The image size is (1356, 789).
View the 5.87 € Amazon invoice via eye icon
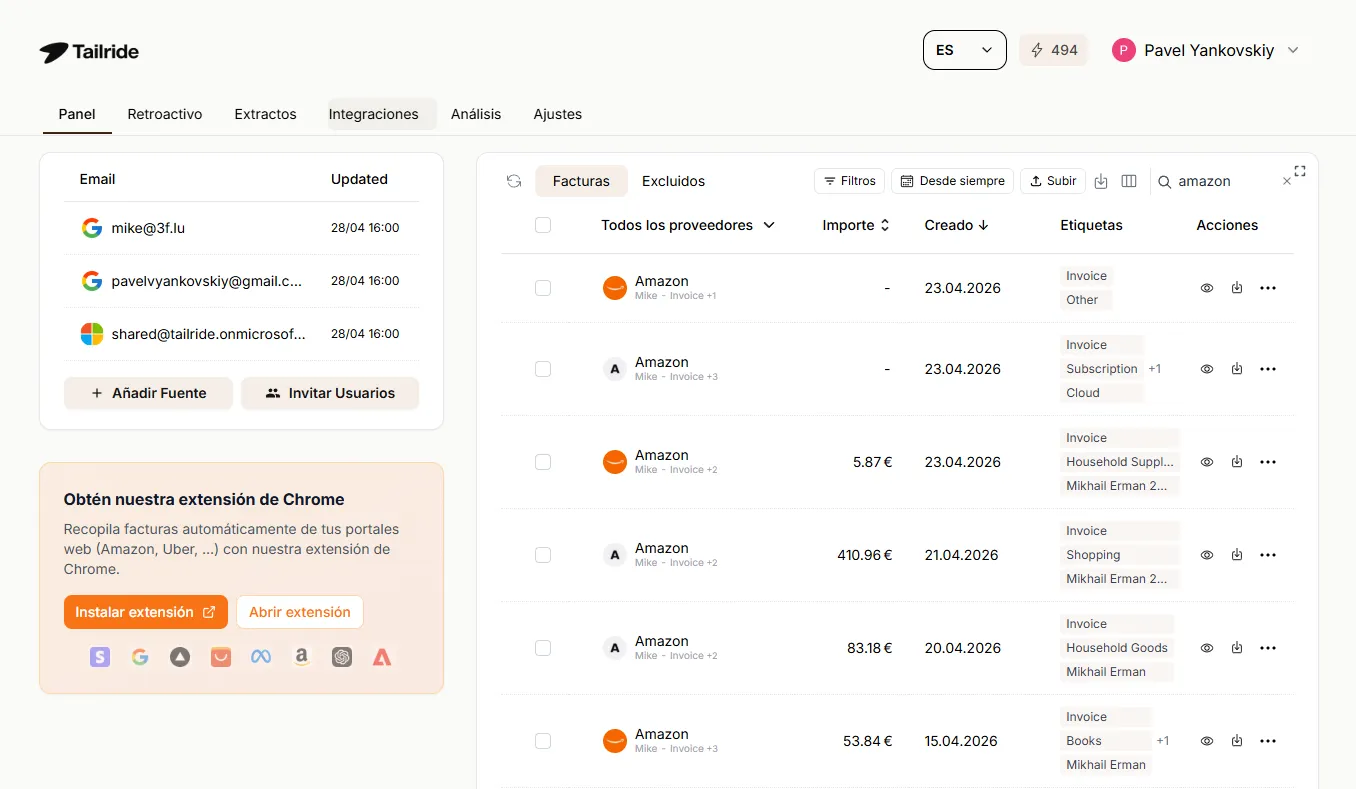[x=1207, y=462]
